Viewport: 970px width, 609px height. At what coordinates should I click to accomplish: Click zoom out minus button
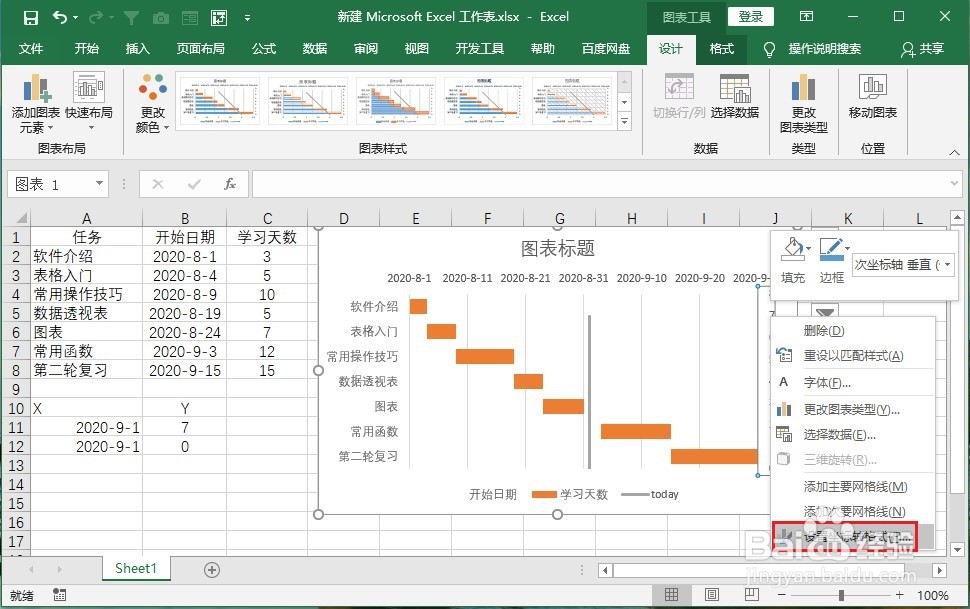click(x=782, y=595)
